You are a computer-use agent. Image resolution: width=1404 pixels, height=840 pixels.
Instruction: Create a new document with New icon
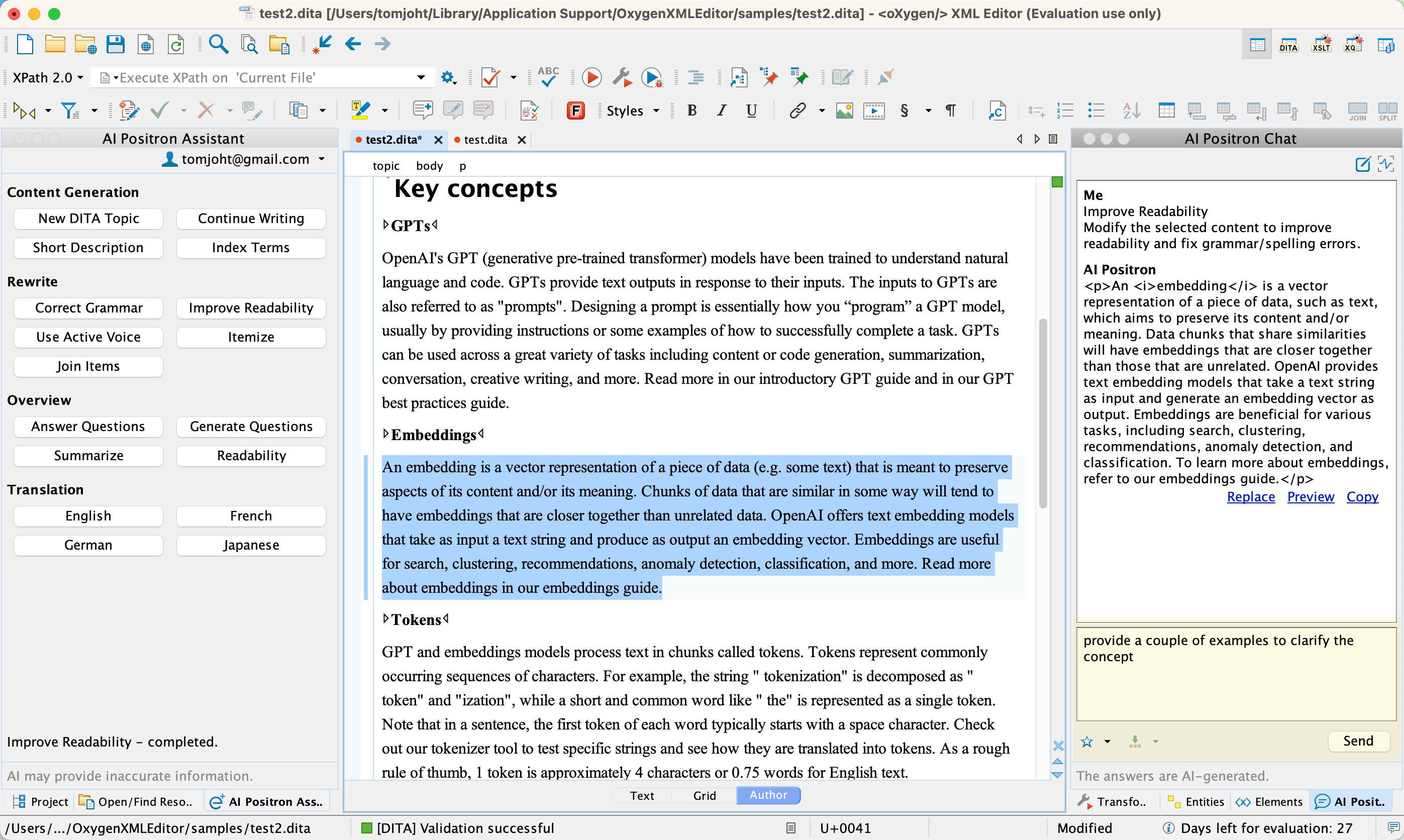click(26, 44)
